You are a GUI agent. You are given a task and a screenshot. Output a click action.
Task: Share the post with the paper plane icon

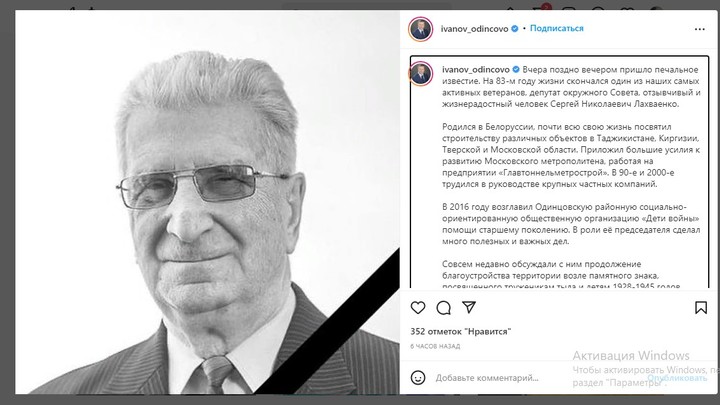469,307
